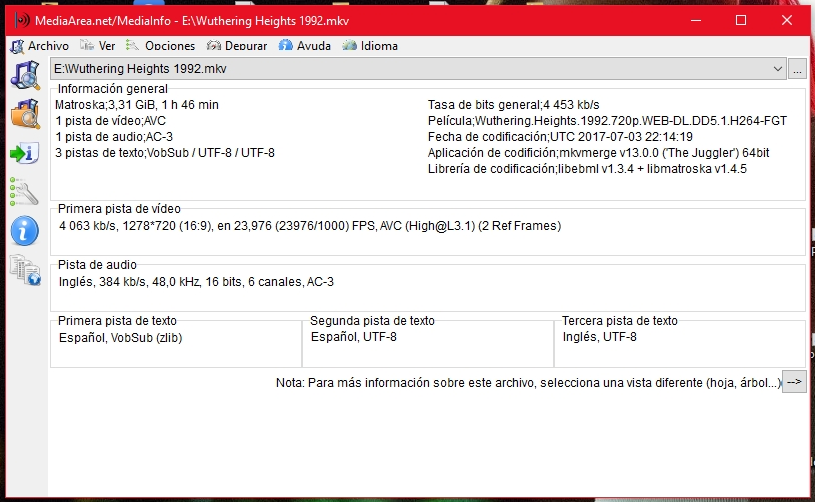Screen dimensions: 815x502
Task: Click the video track line '4 063 kb/s, 1278*720'
Action: [x=310, y=226]
